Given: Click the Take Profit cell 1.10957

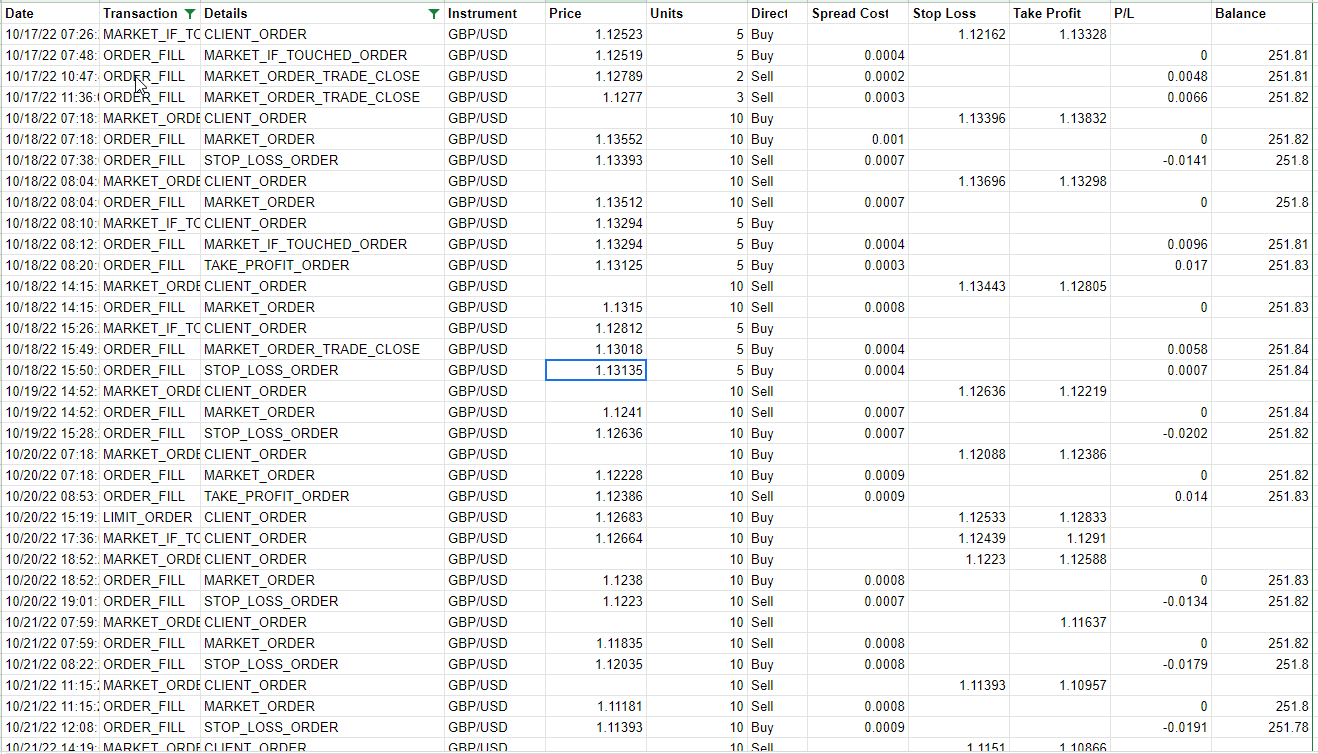Looking at the screenshot, I should pos(1060,685).
